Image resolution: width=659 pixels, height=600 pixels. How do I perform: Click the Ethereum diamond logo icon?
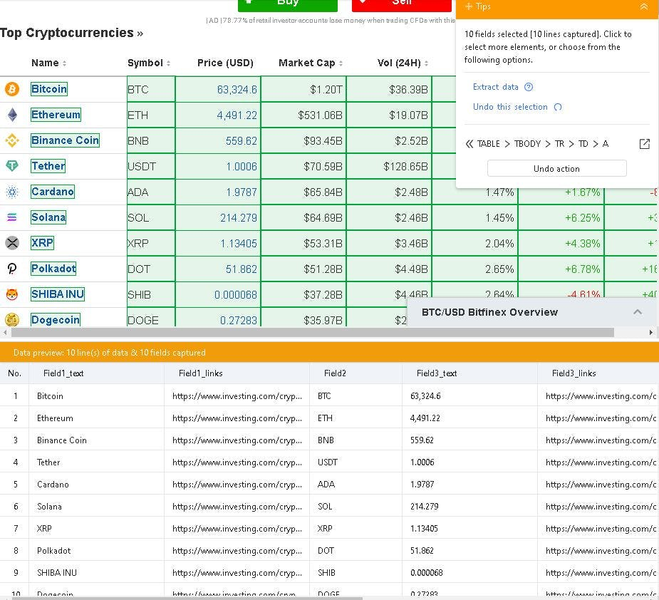click(x=12, y=115)
